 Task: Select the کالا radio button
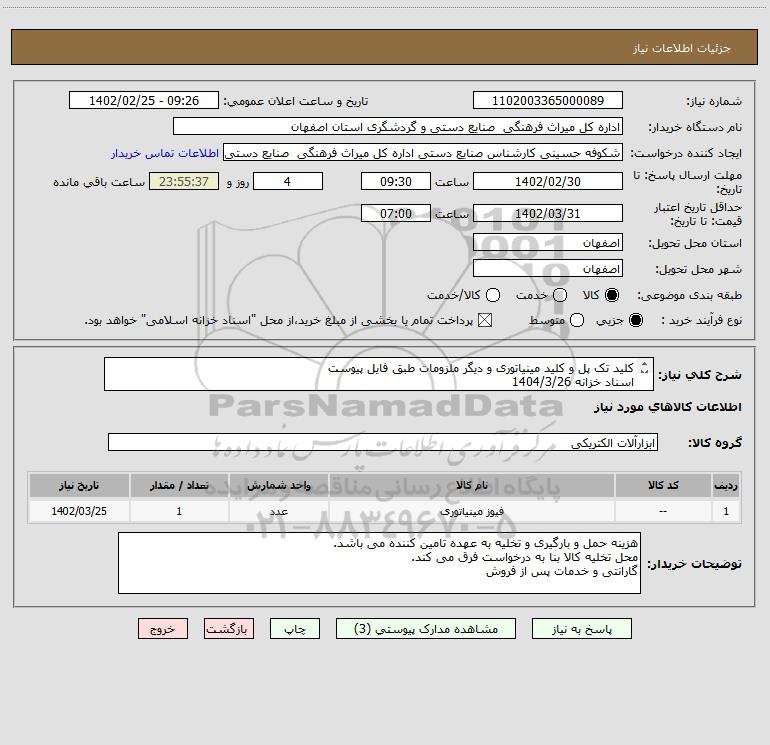pyautogui.click(x=612, y=295)
